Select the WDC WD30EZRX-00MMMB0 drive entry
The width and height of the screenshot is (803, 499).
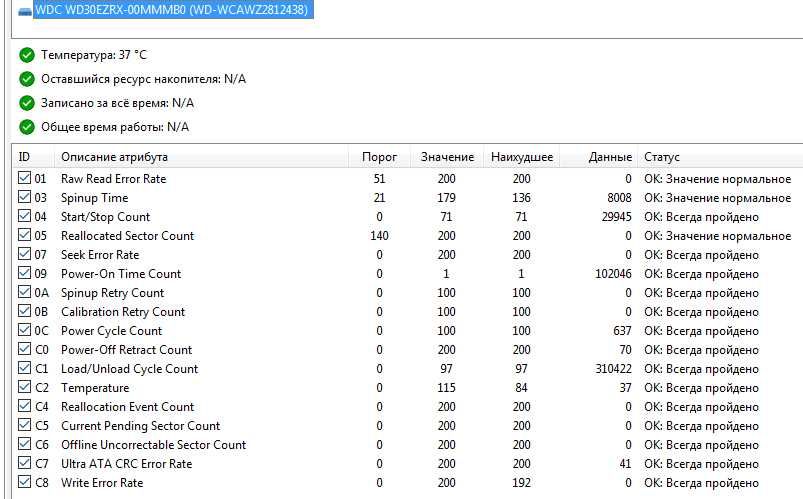pos(173,10)
